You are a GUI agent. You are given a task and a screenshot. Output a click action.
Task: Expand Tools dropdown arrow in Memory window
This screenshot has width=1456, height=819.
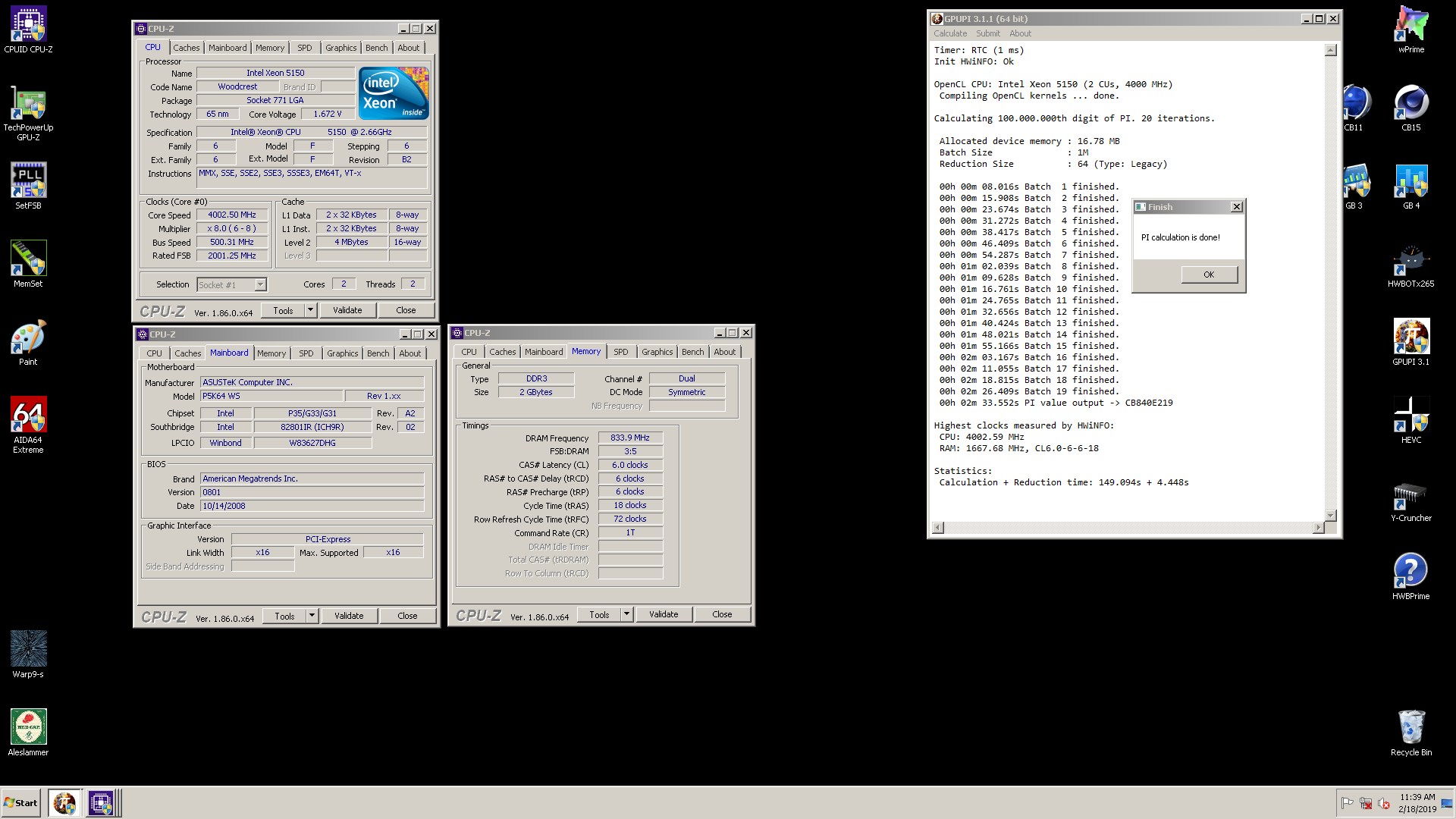(x=626, y=614)
